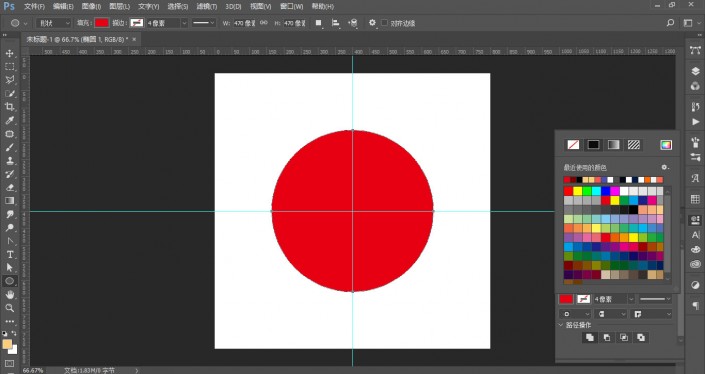705x374 pixels.
Task: Click exclude overlapping shapes button in Properties
Action: pyautogui.click(x=641, y=337)
